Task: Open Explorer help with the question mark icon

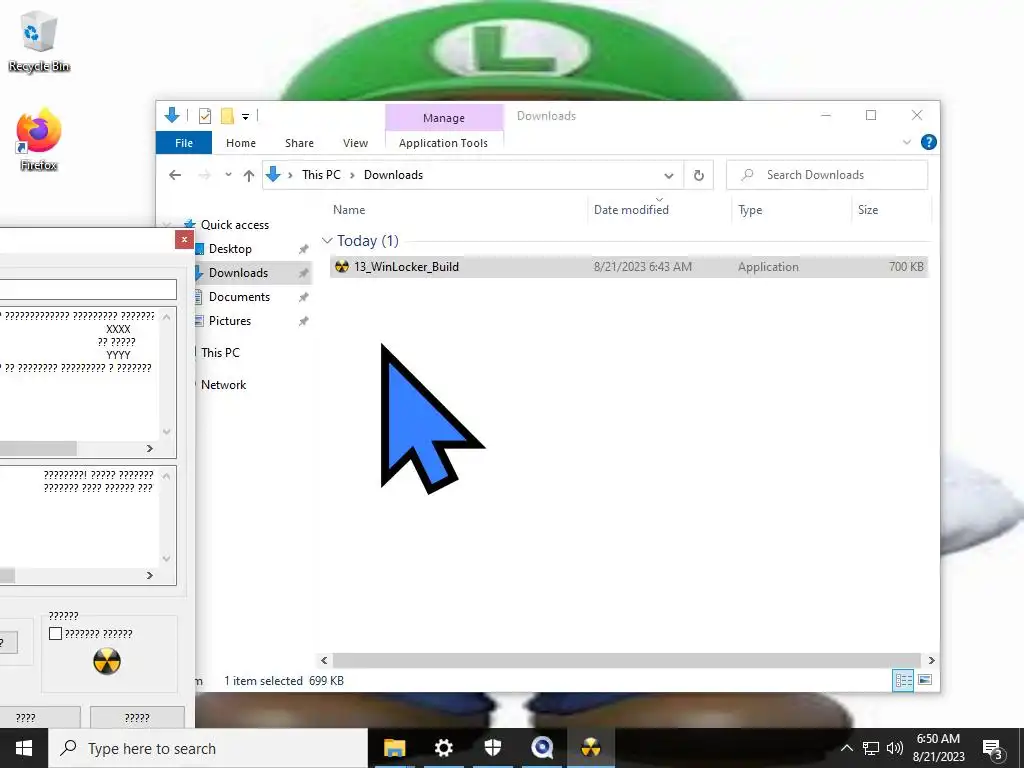Action: click(x=928, y=142)
